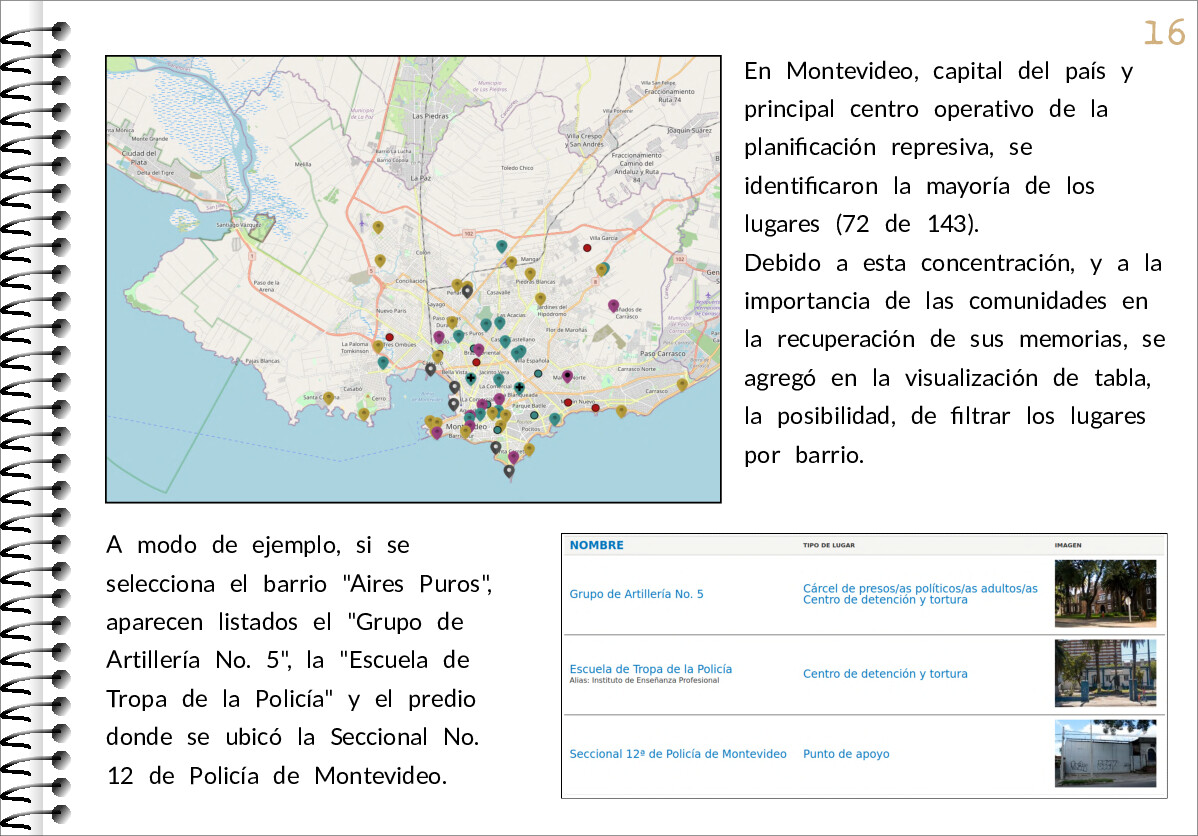Click the page number 16

pos(1164,33)
